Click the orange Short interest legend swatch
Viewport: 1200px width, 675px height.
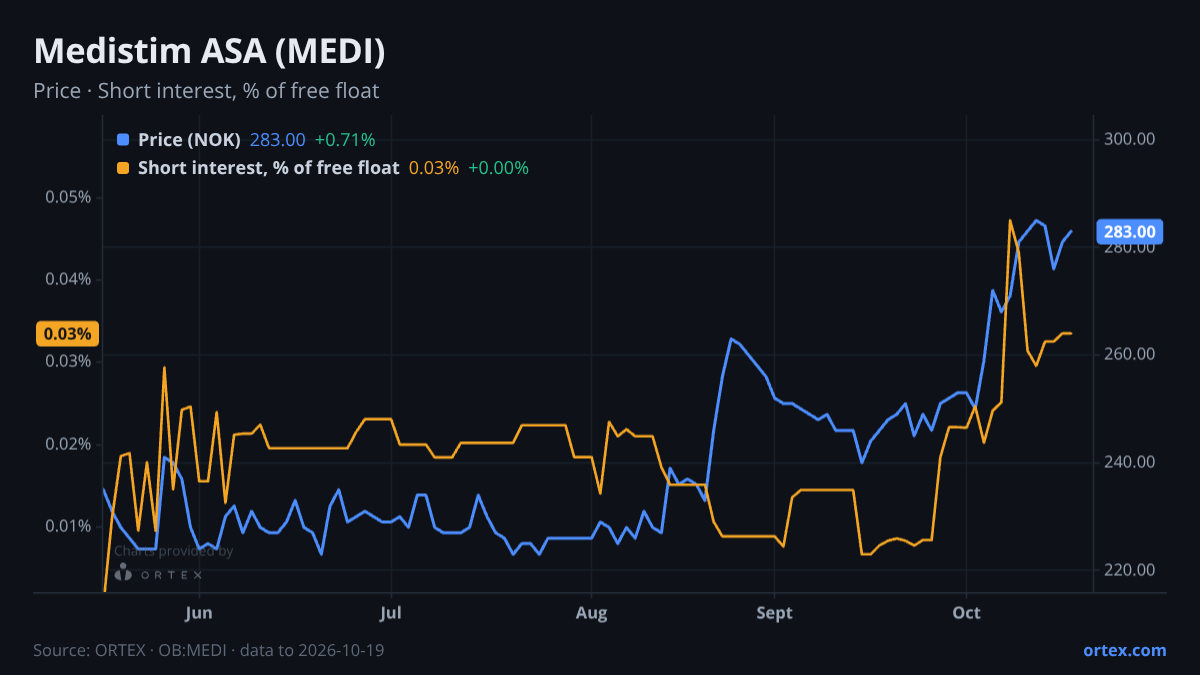123,168
